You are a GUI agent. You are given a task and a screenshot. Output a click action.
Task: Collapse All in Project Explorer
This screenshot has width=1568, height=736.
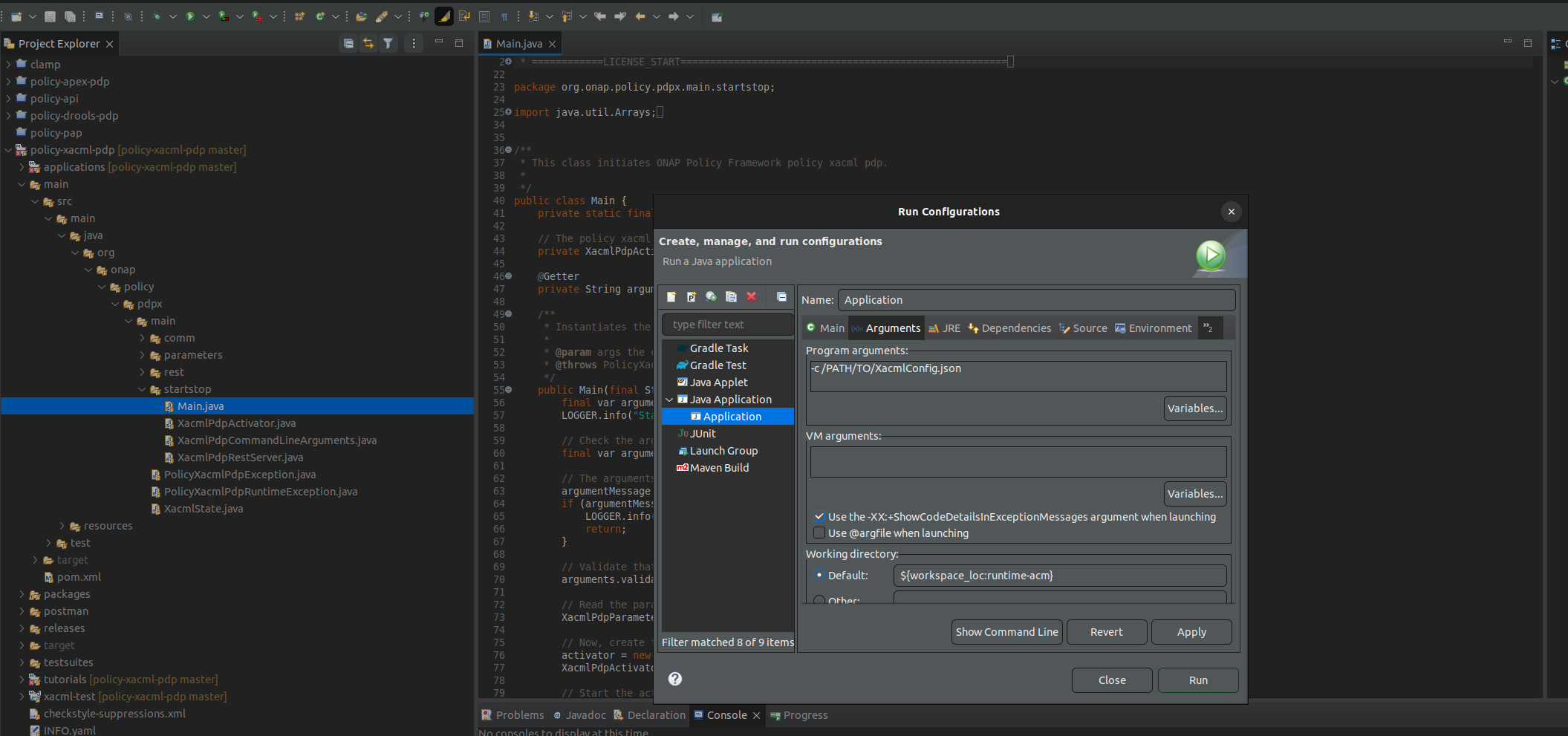(348, 44)
